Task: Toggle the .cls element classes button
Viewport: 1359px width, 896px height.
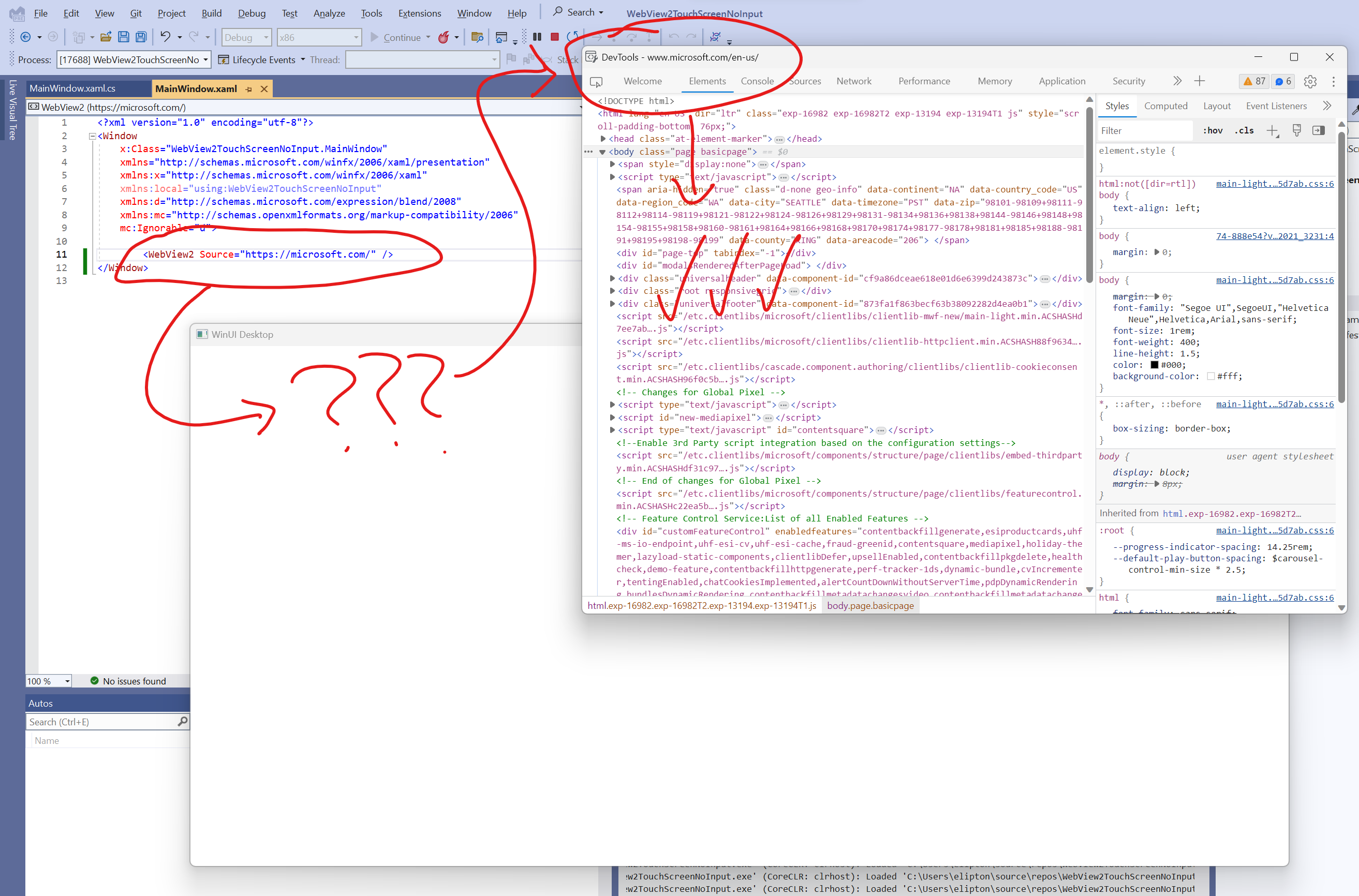Action: click(x=1244, y=131)
